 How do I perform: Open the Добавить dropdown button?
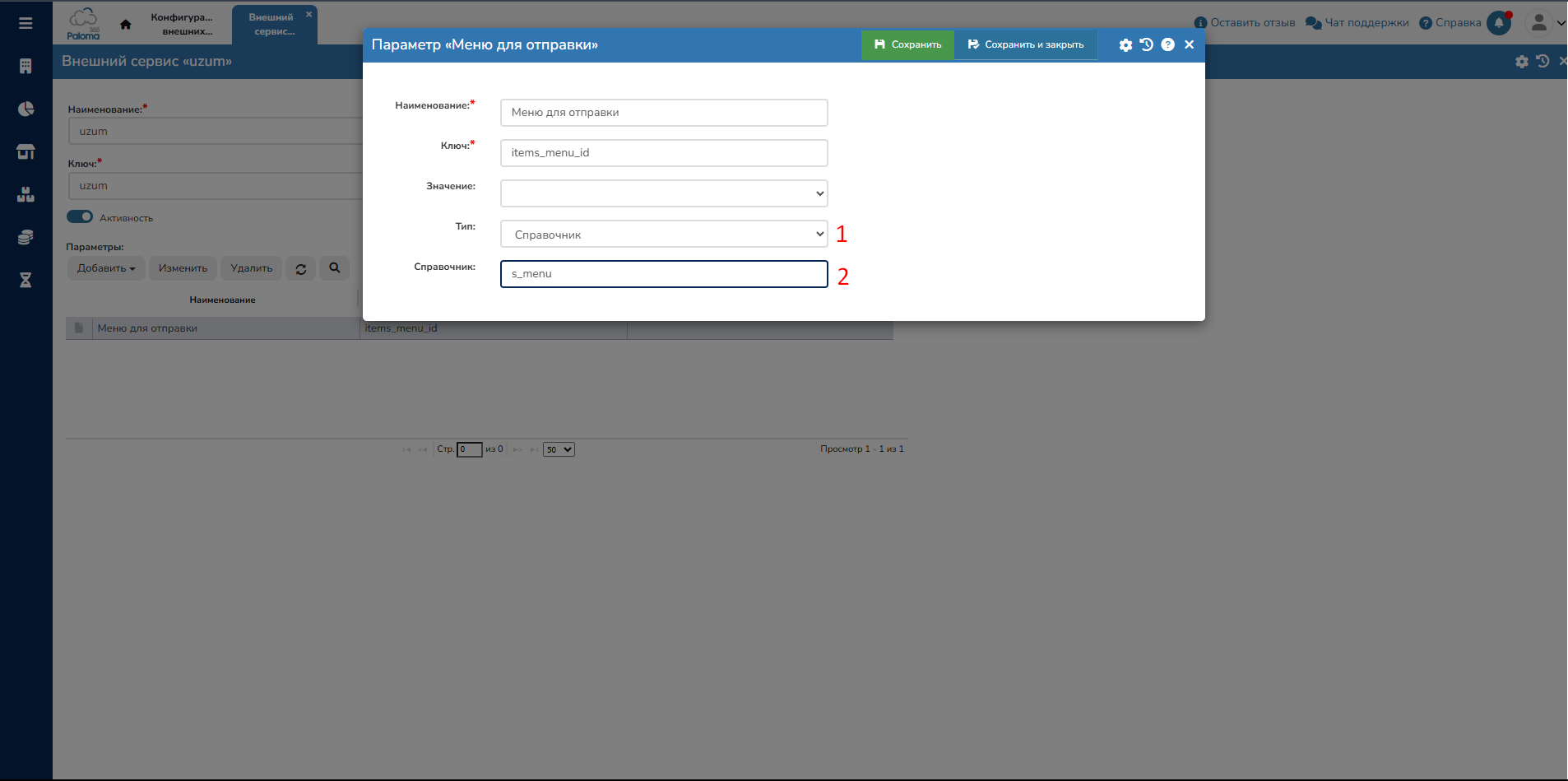point(106,268)
